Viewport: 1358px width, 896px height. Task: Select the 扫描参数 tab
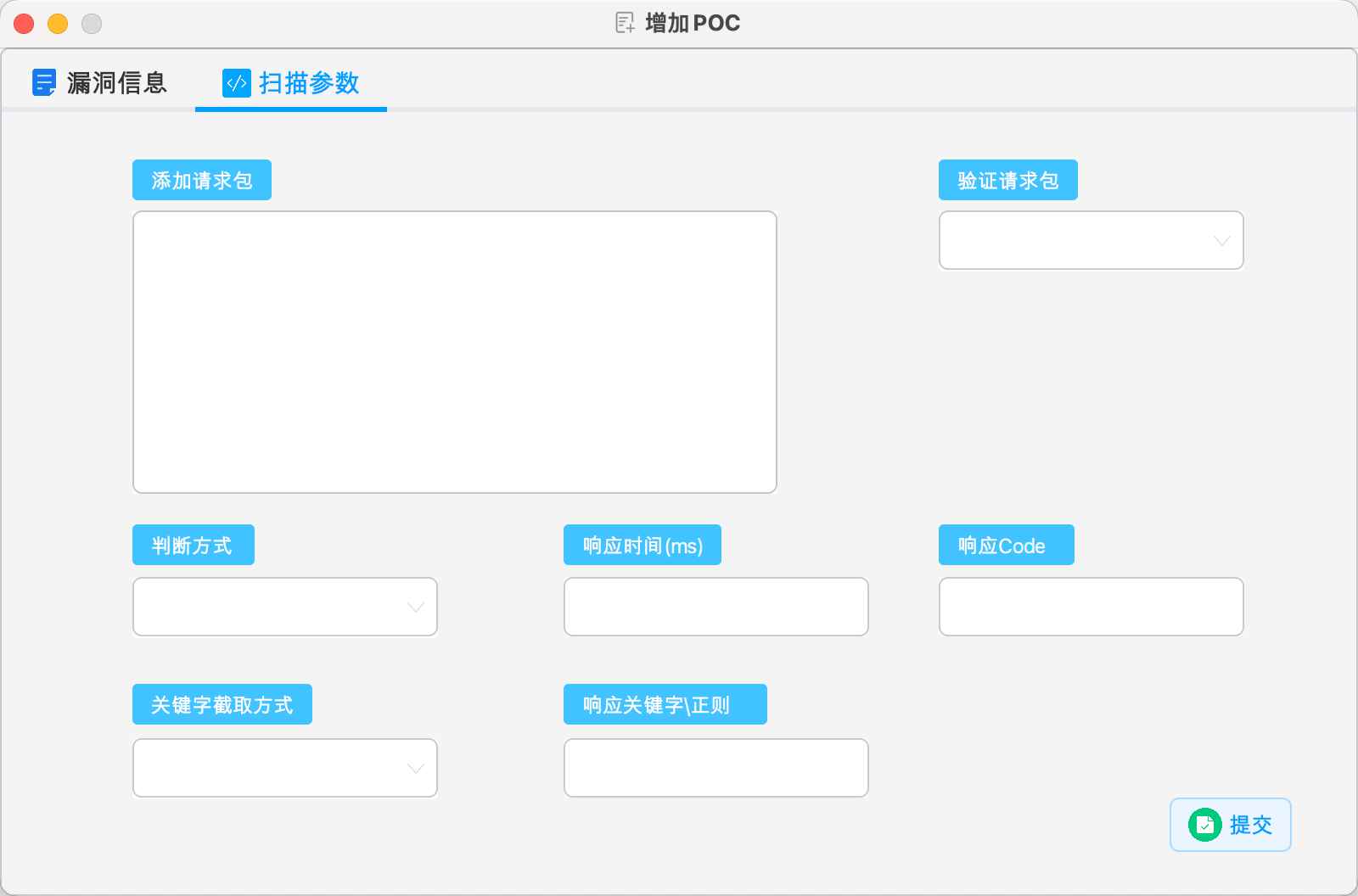point(309,83)
